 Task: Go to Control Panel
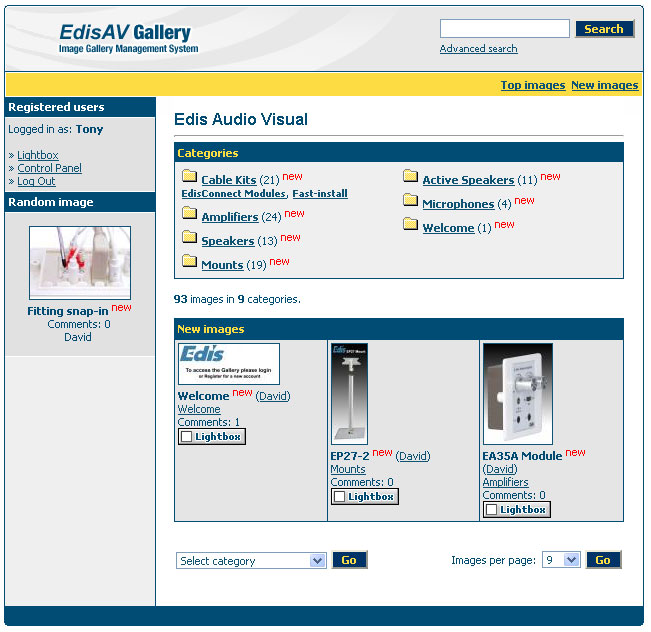click(x=49, y=168)
